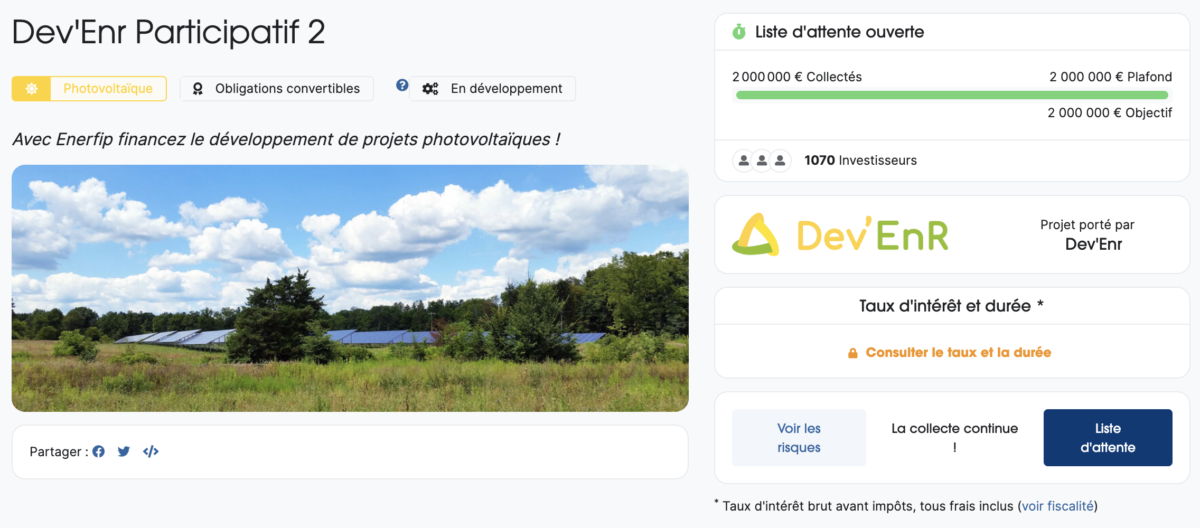Click the stopwatch icon by Liste d'attente ouverte
The width and height of the screenshot is (1200, 528).
(739, 32)
